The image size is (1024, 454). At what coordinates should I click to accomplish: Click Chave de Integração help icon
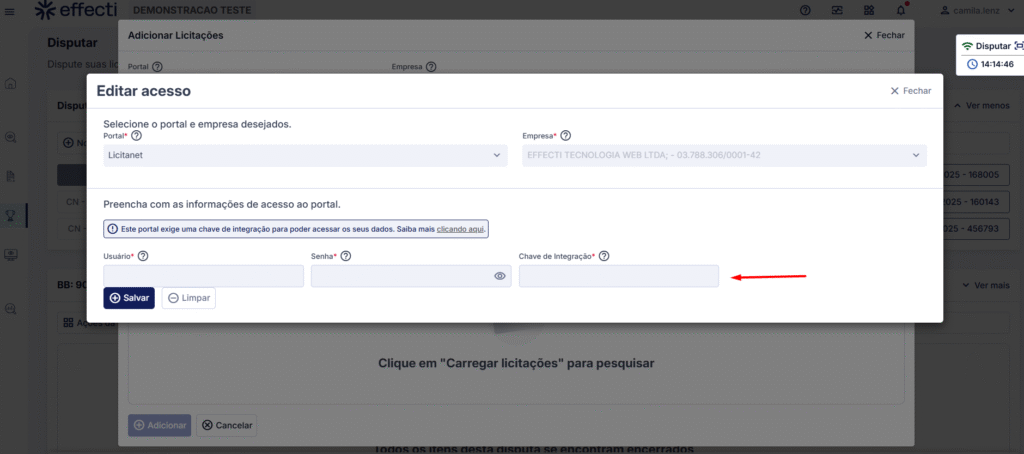coord(604,256)
